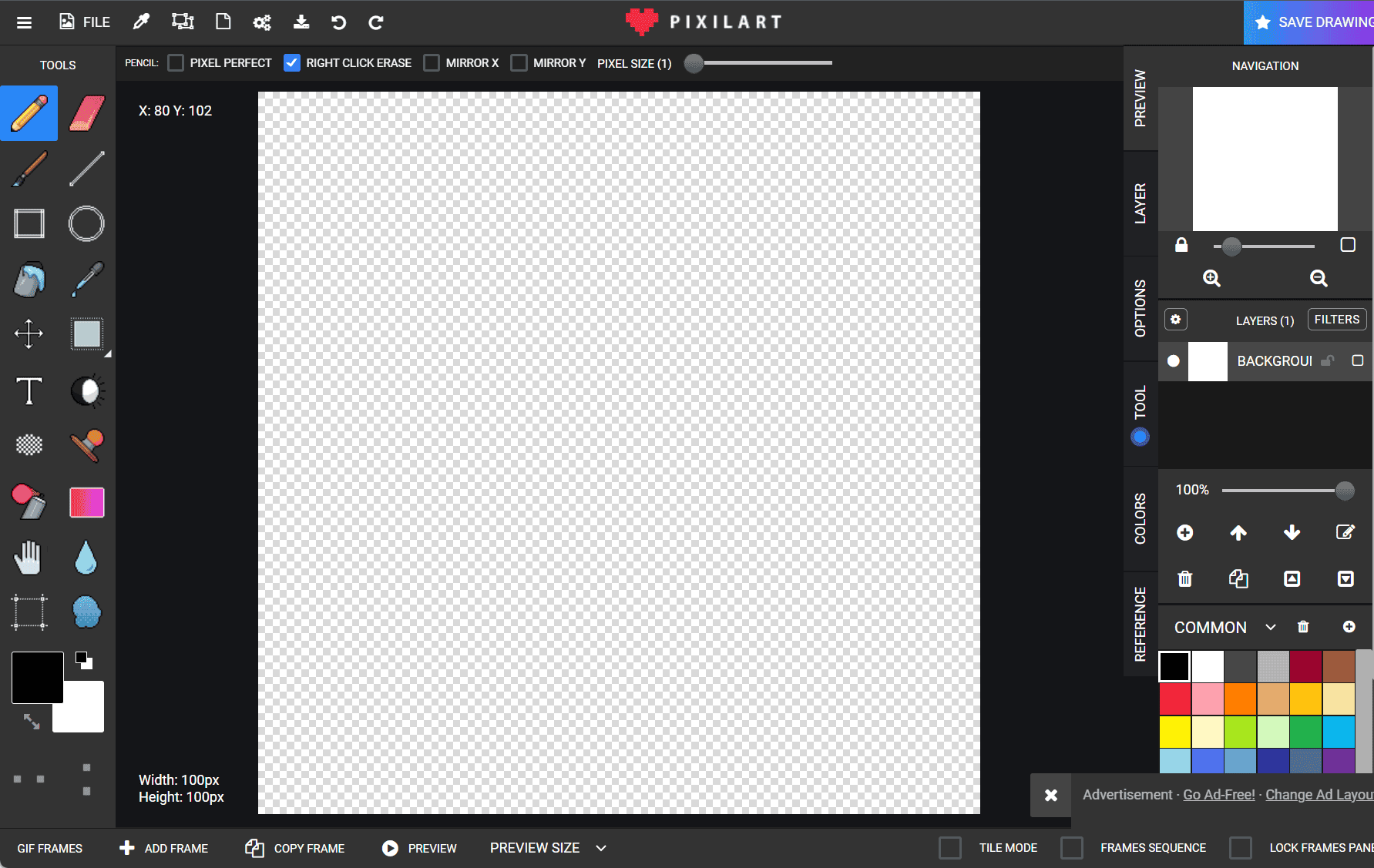Viewport: 1374px width, 868px height.
Task: Open the FILE menu
Action: [x=84, y=22]
